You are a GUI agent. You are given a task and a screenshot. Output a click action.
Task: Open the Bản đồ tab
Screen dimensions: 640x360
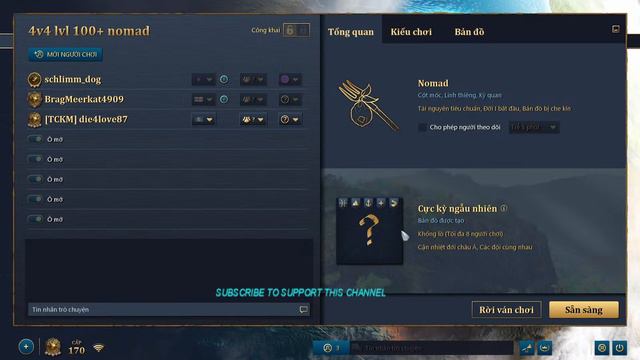469,32
